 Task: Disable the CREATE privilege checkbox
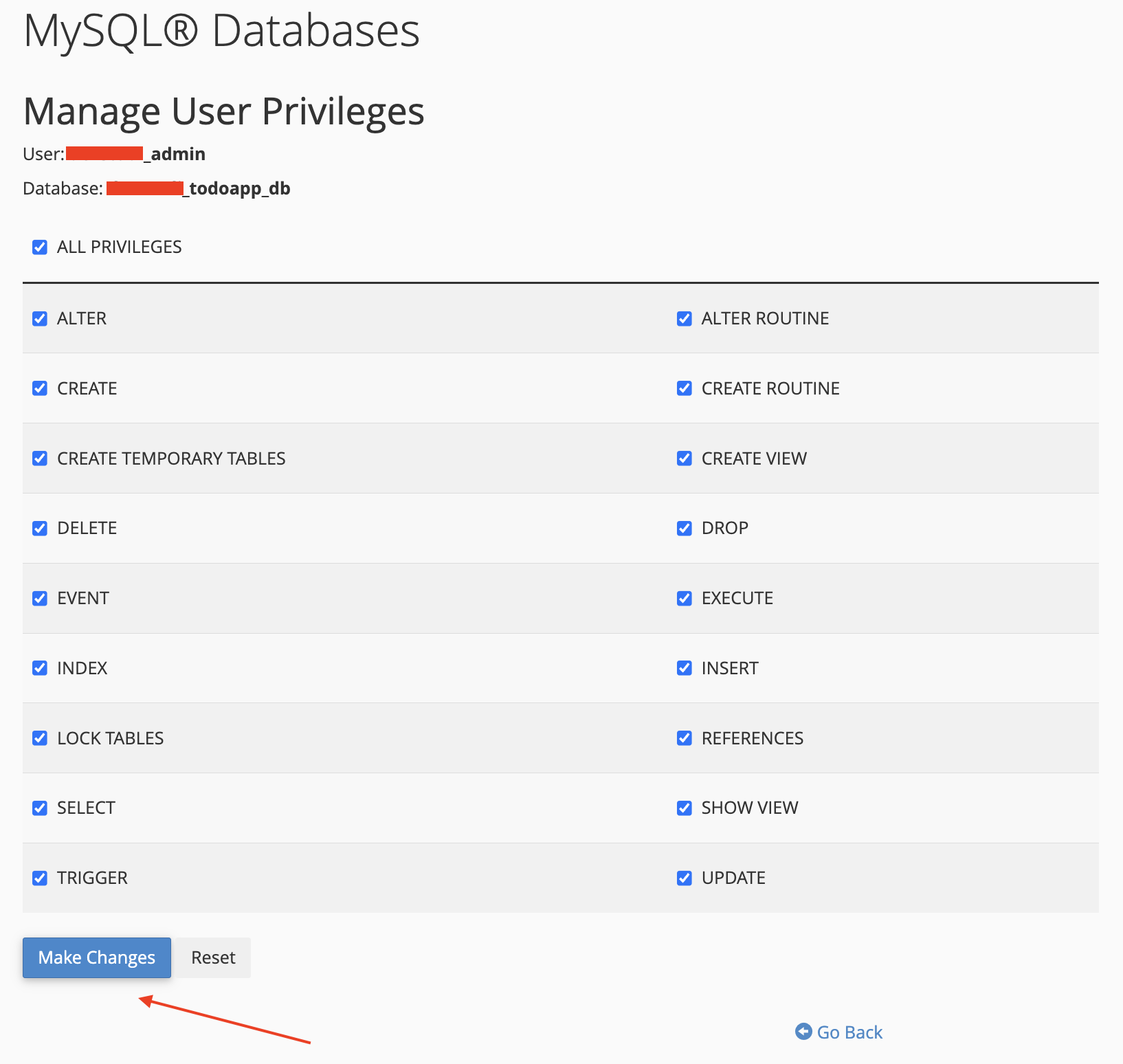40,389
